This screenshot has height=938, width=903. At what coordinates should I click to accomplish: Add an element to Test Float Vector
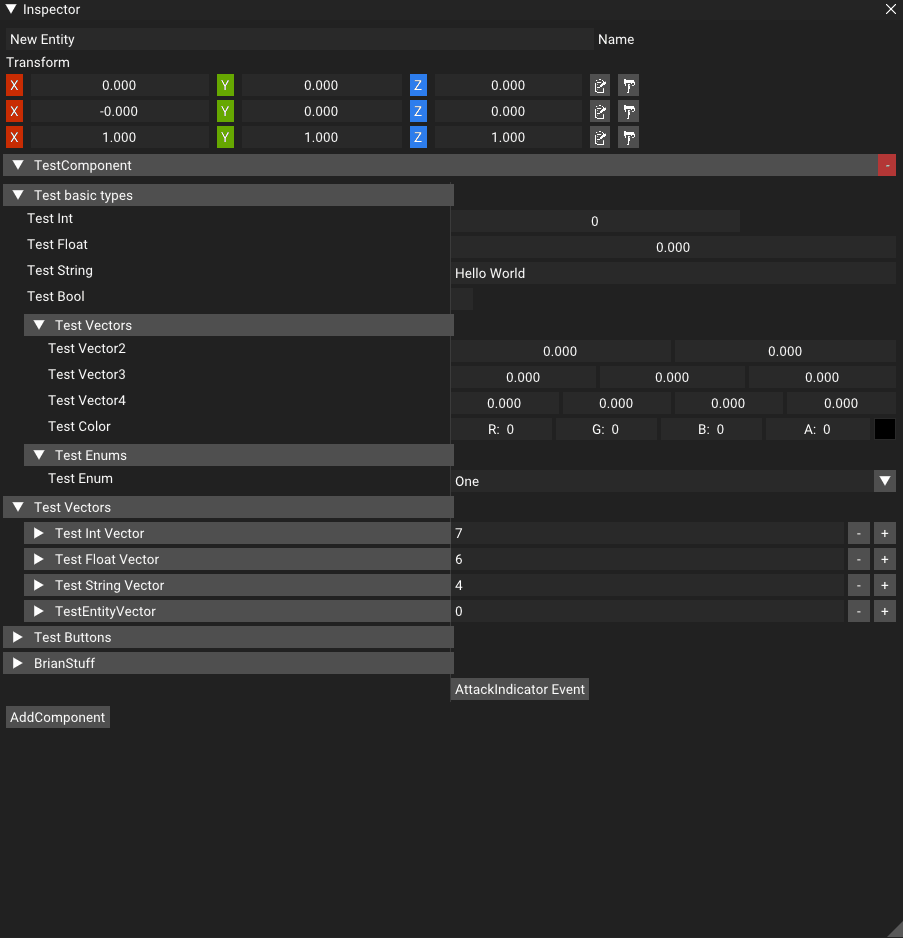tap(884, 559)
